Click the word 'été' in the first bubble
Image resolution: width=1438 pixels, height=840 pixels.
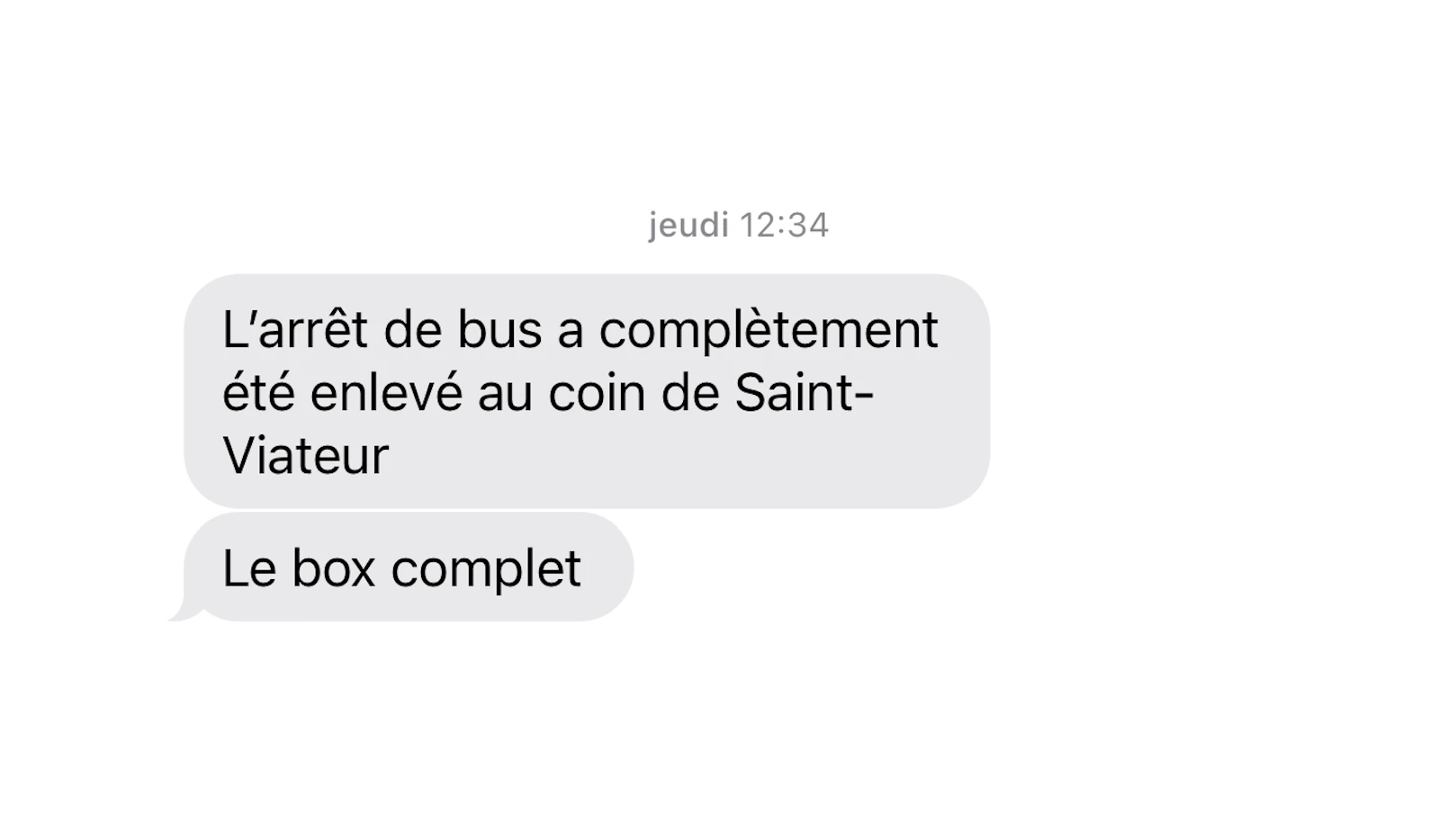pos(258,393)
